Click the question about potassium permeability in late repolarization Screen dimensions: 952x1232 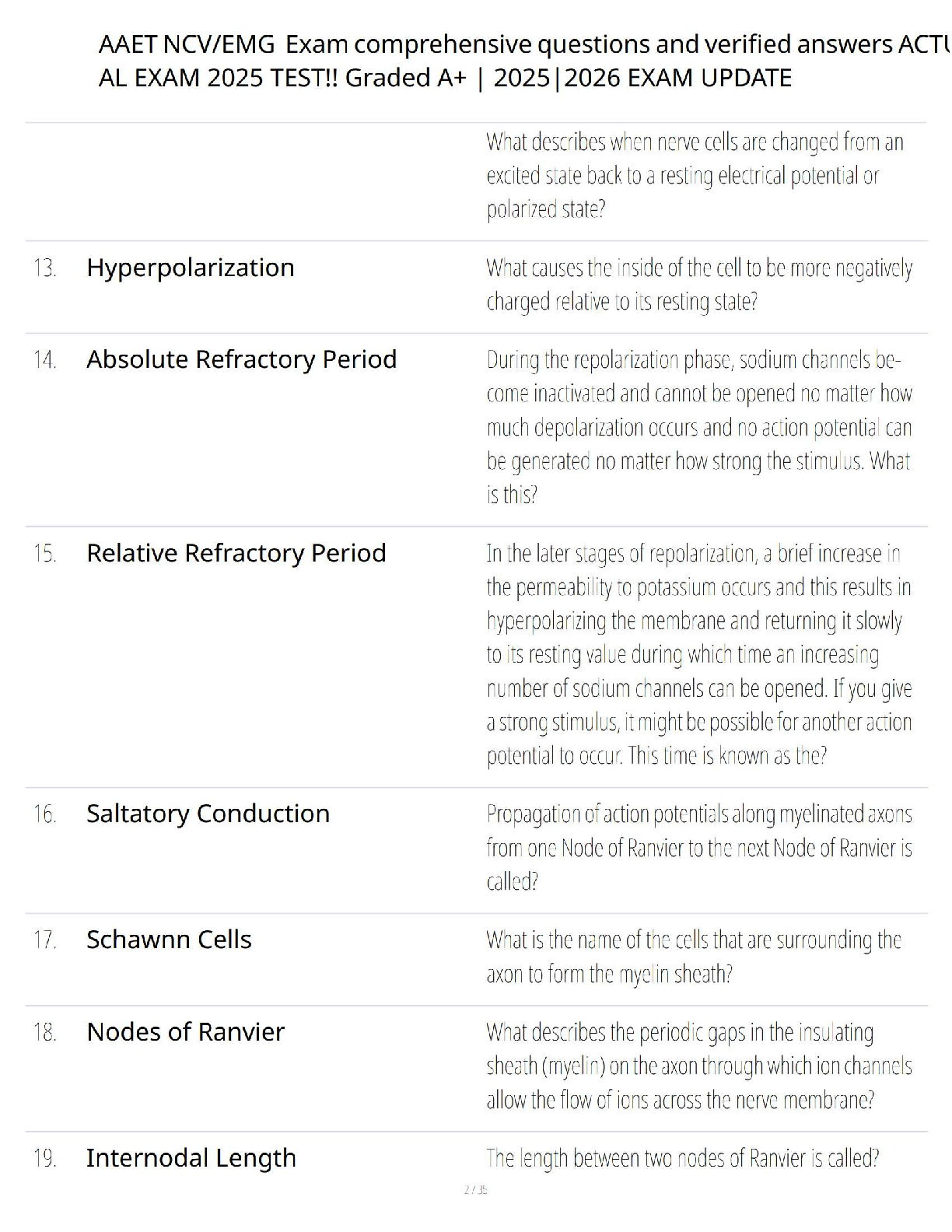[698, 654]
